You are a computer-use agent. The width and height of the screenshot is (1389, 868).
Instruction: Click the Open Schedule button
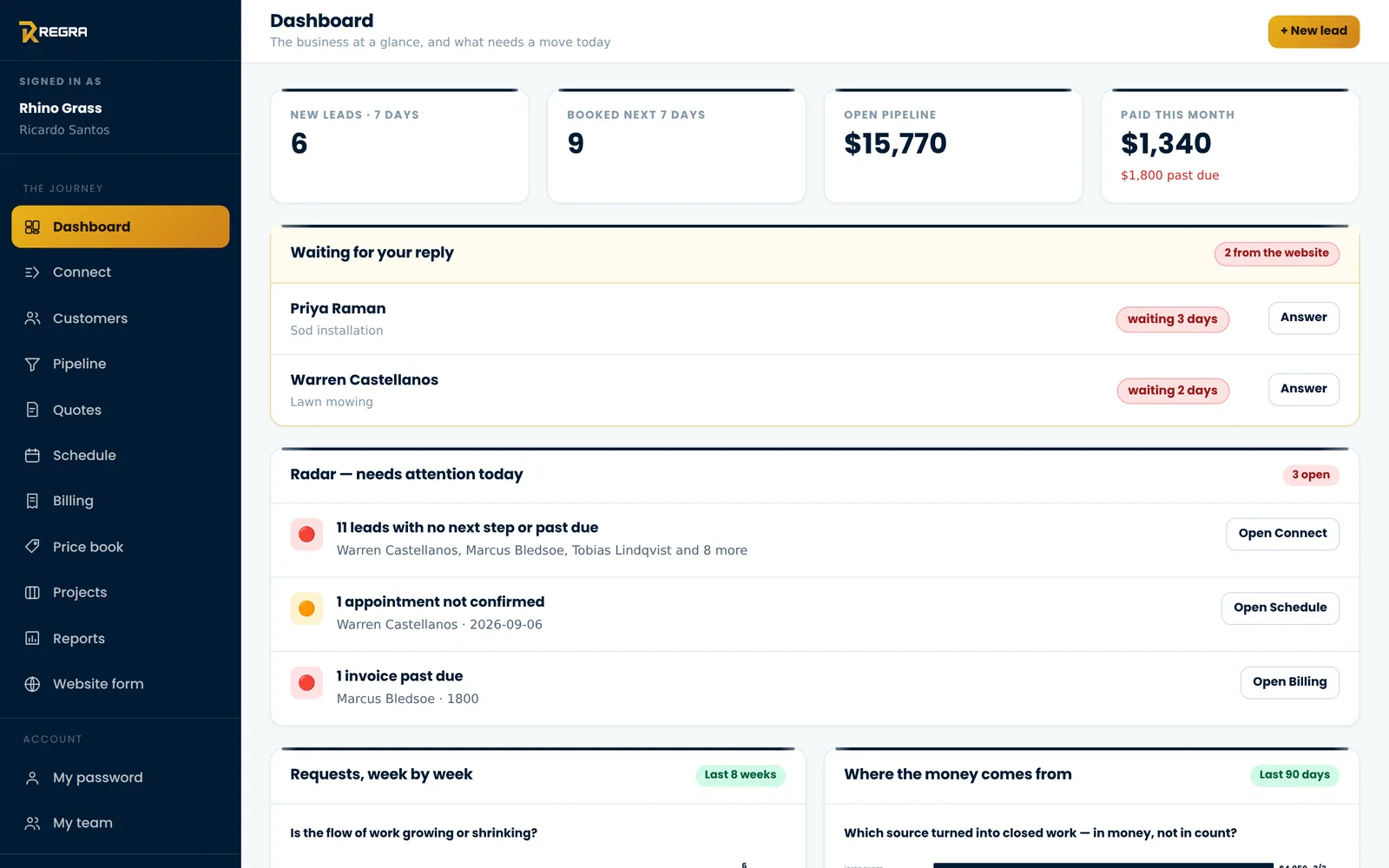(x=1280, y=608)
